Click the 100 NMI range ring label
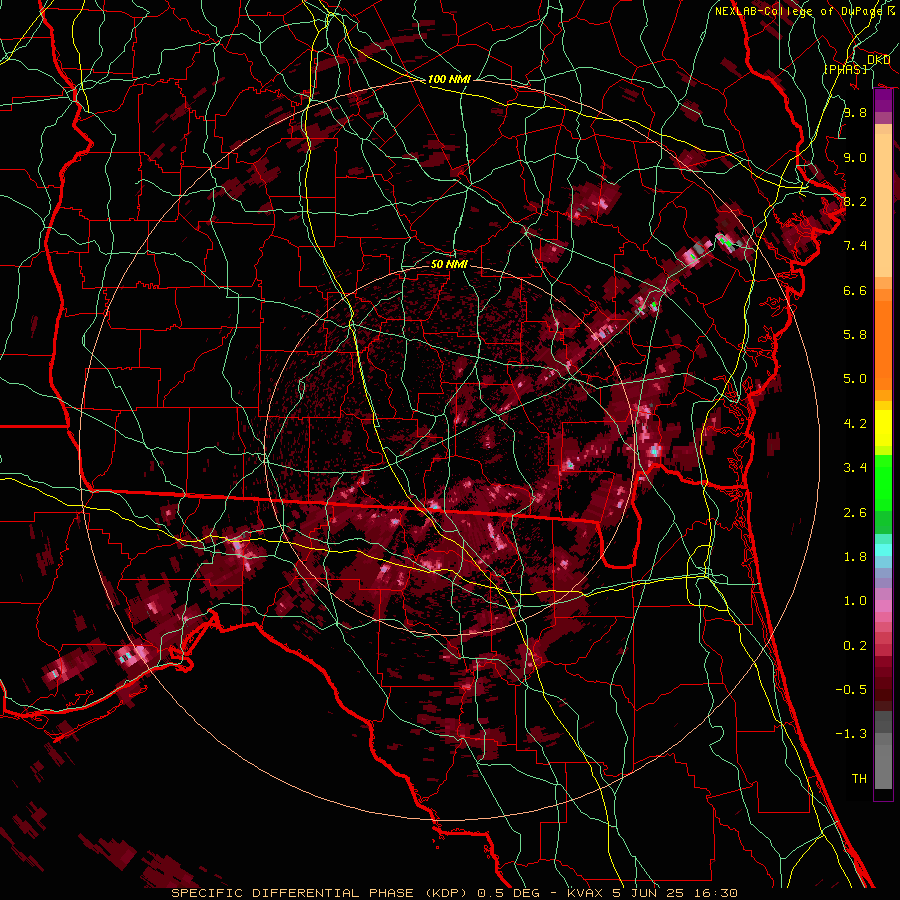 click(449, 79)
